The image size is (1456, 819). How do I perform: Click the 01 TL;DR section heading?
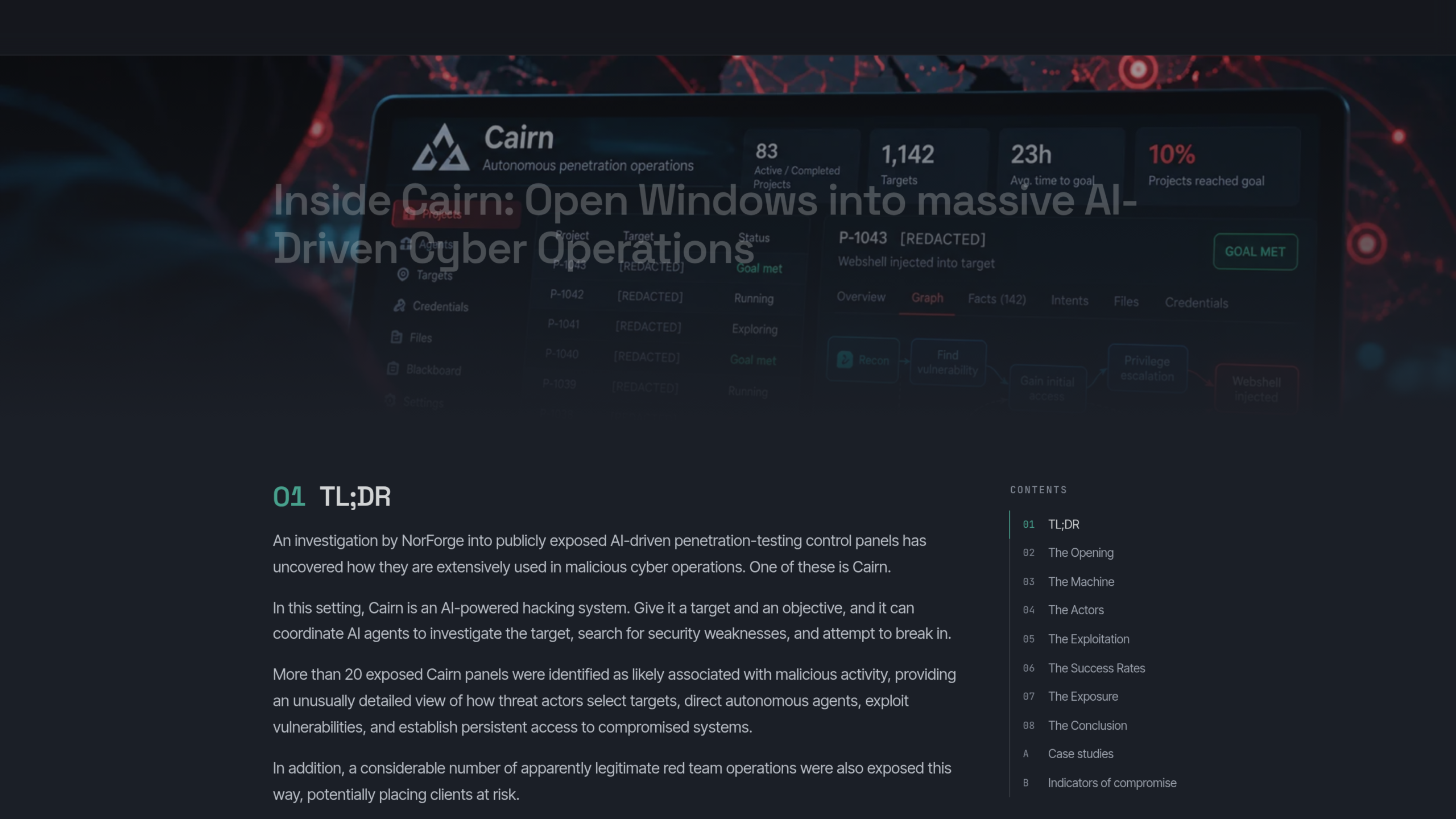pyautogui.click(x=332, y=497)
